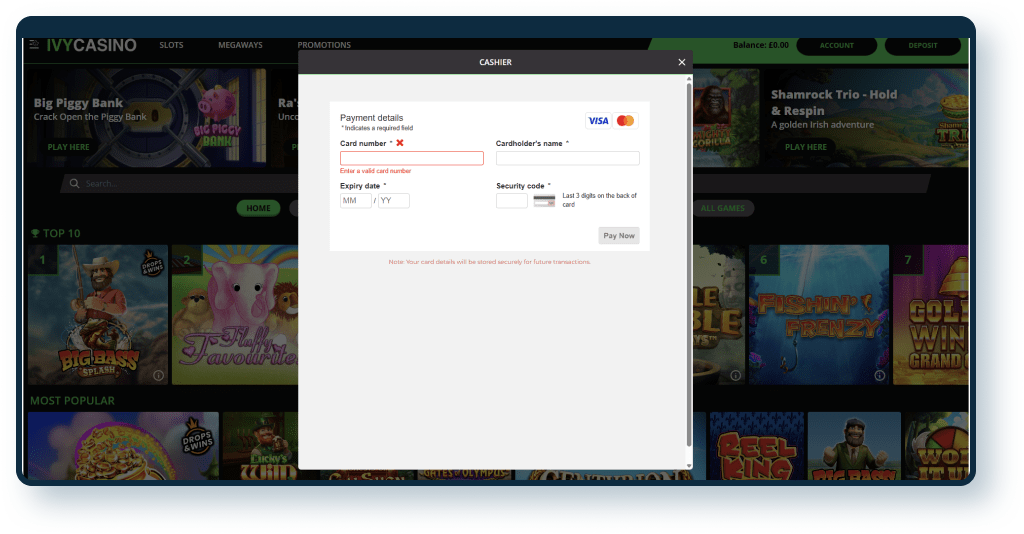Open the Slots menu item
1024x534 pixels.
coord(171,45)
